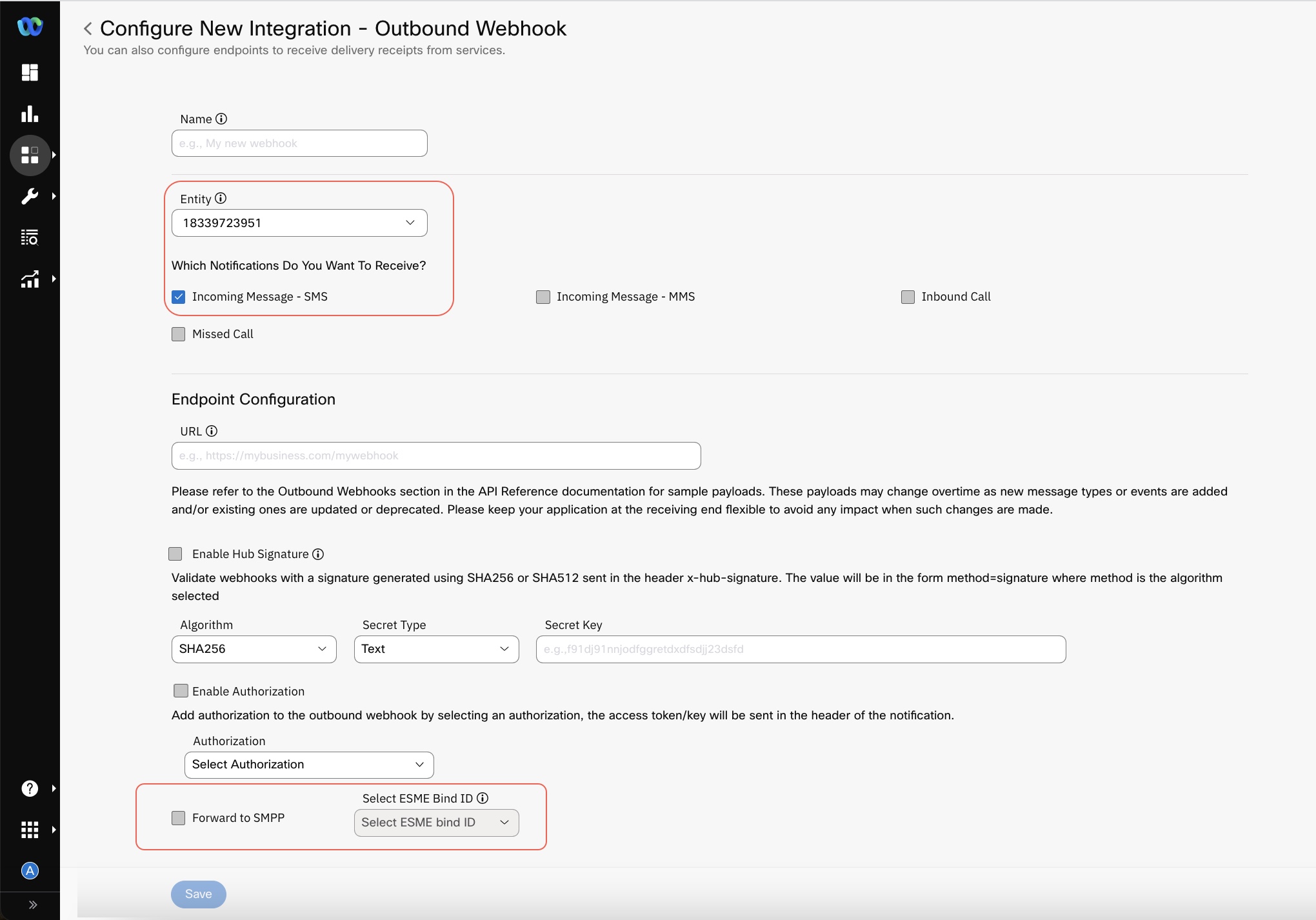Viewport: 1316px width, 920px height.
Task: Open the growth analytics chart icon
Action: pyautogui.click(x=30, y=279)
